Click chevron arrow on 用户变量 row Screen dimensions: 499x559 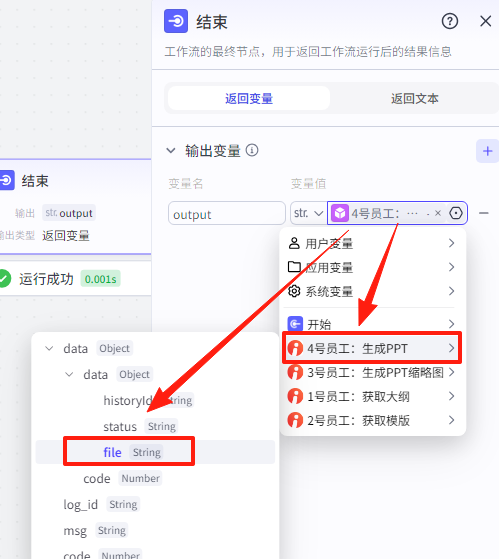click(451, 243)
